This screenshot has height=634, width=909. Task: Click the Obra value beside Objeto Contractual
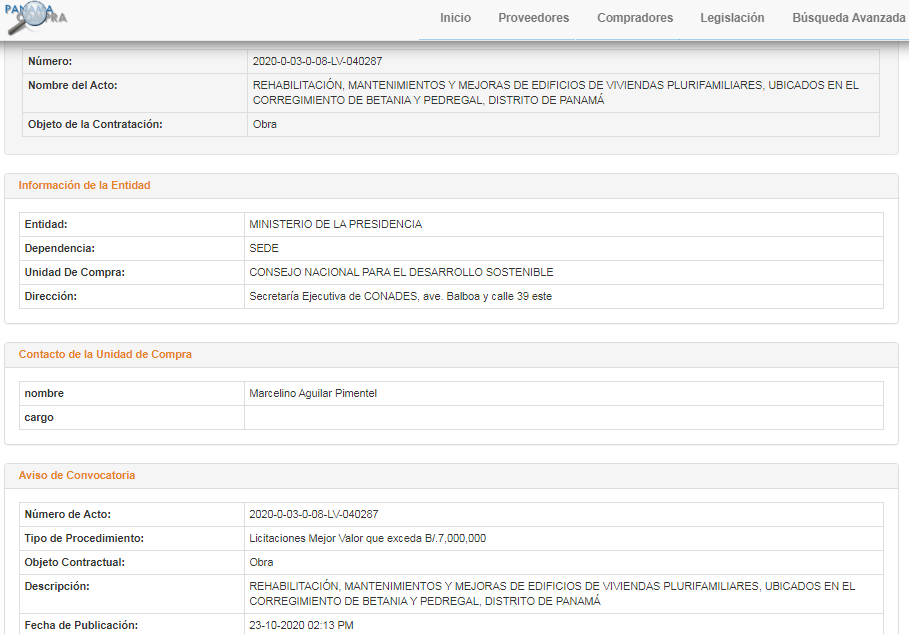pos(261,563)
